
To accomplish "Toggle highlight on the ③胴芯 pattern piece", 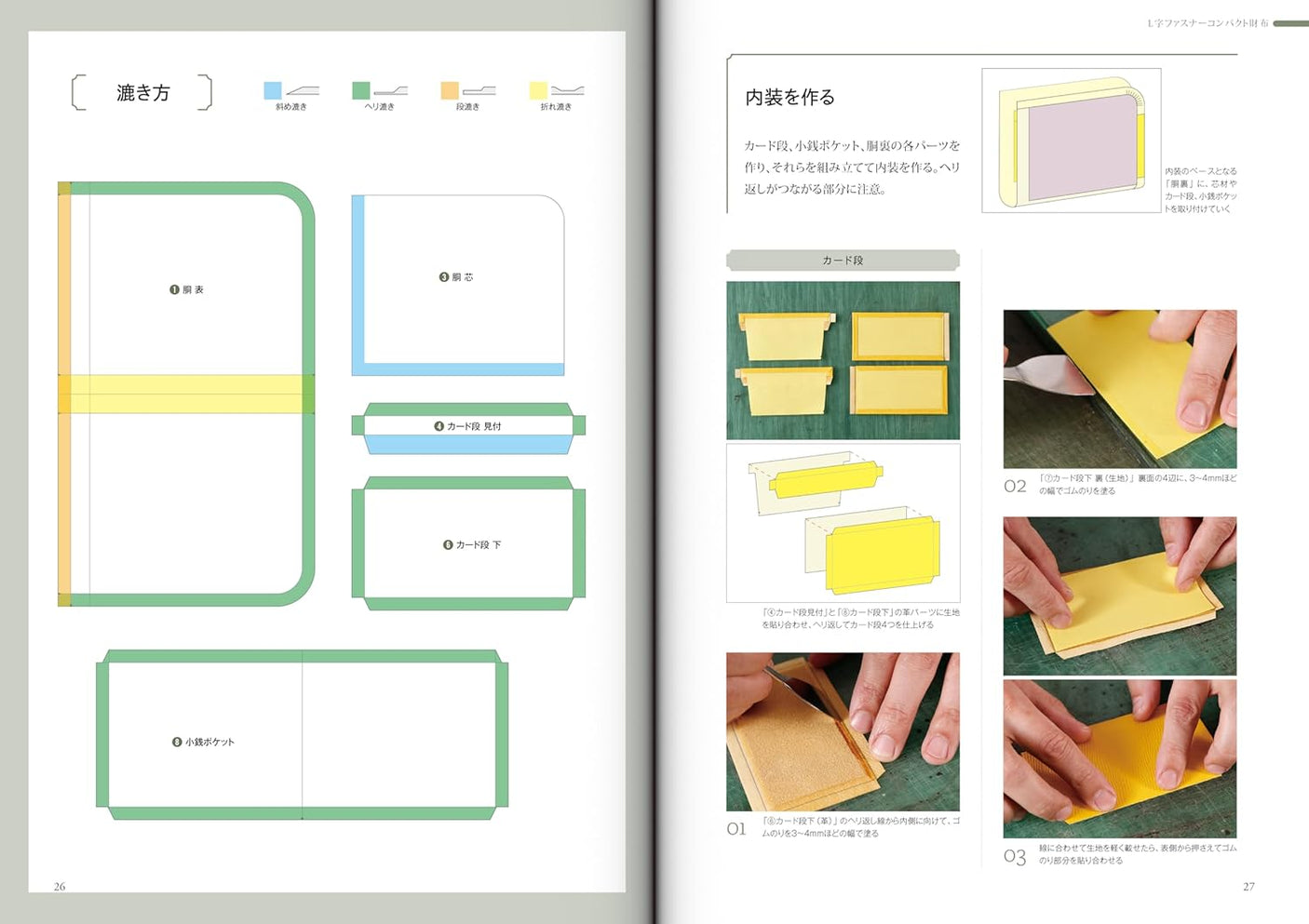I will click(x=458, y=276).
